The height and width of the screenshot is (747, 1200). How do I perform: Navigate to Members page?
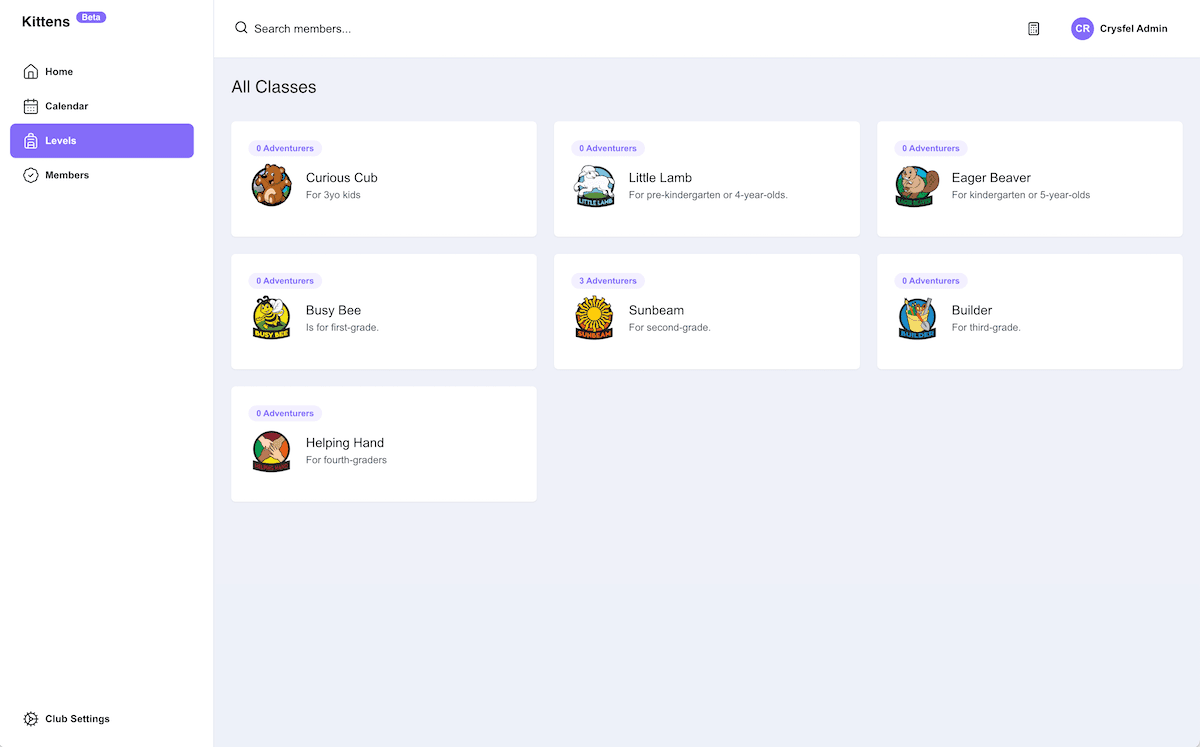click(x=67, y=175)
